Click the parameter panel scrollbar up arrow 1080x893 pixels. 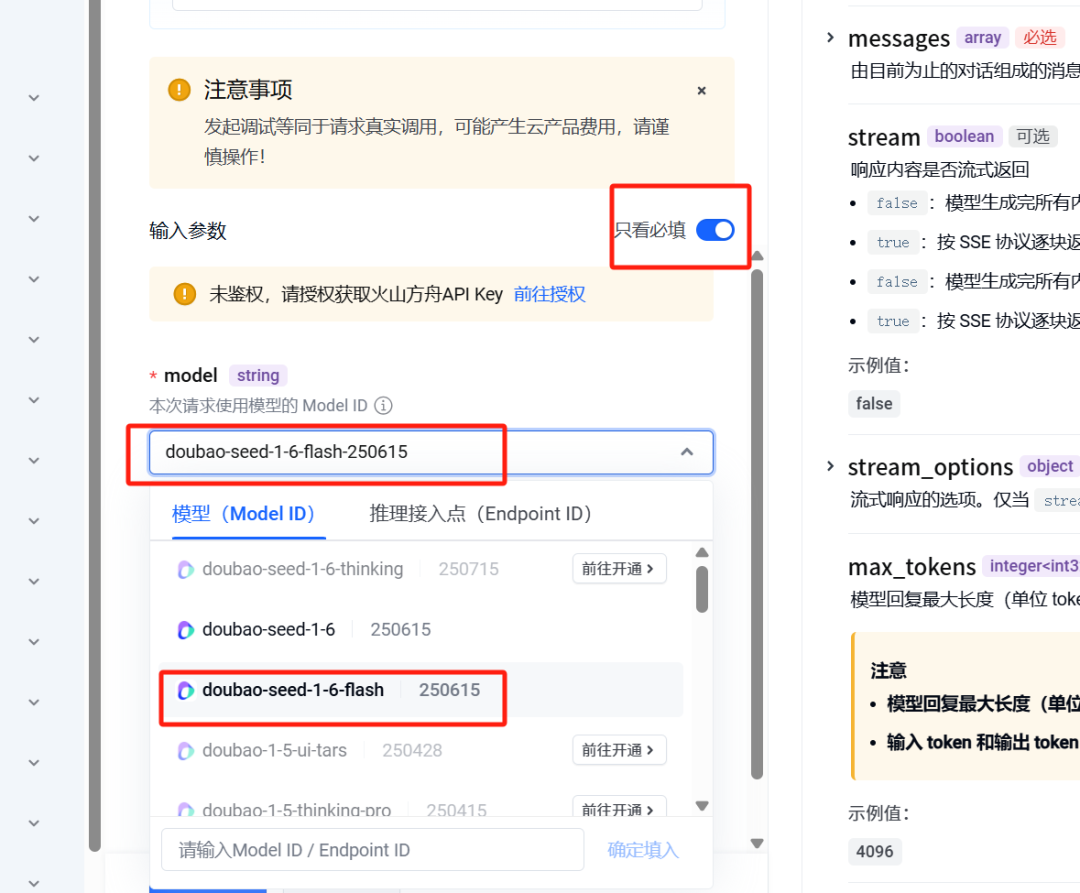tap(757, 256)
